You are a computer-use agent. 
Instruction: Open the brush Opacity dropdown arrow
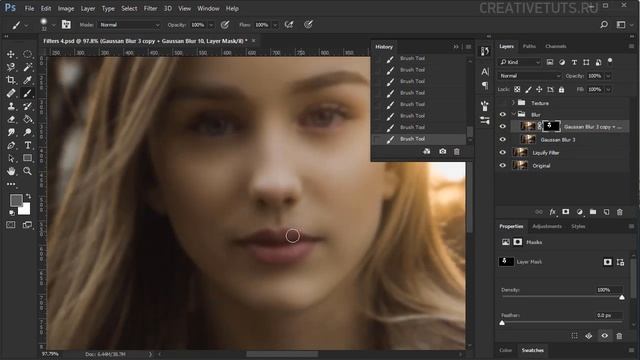[x=211, y=25]
